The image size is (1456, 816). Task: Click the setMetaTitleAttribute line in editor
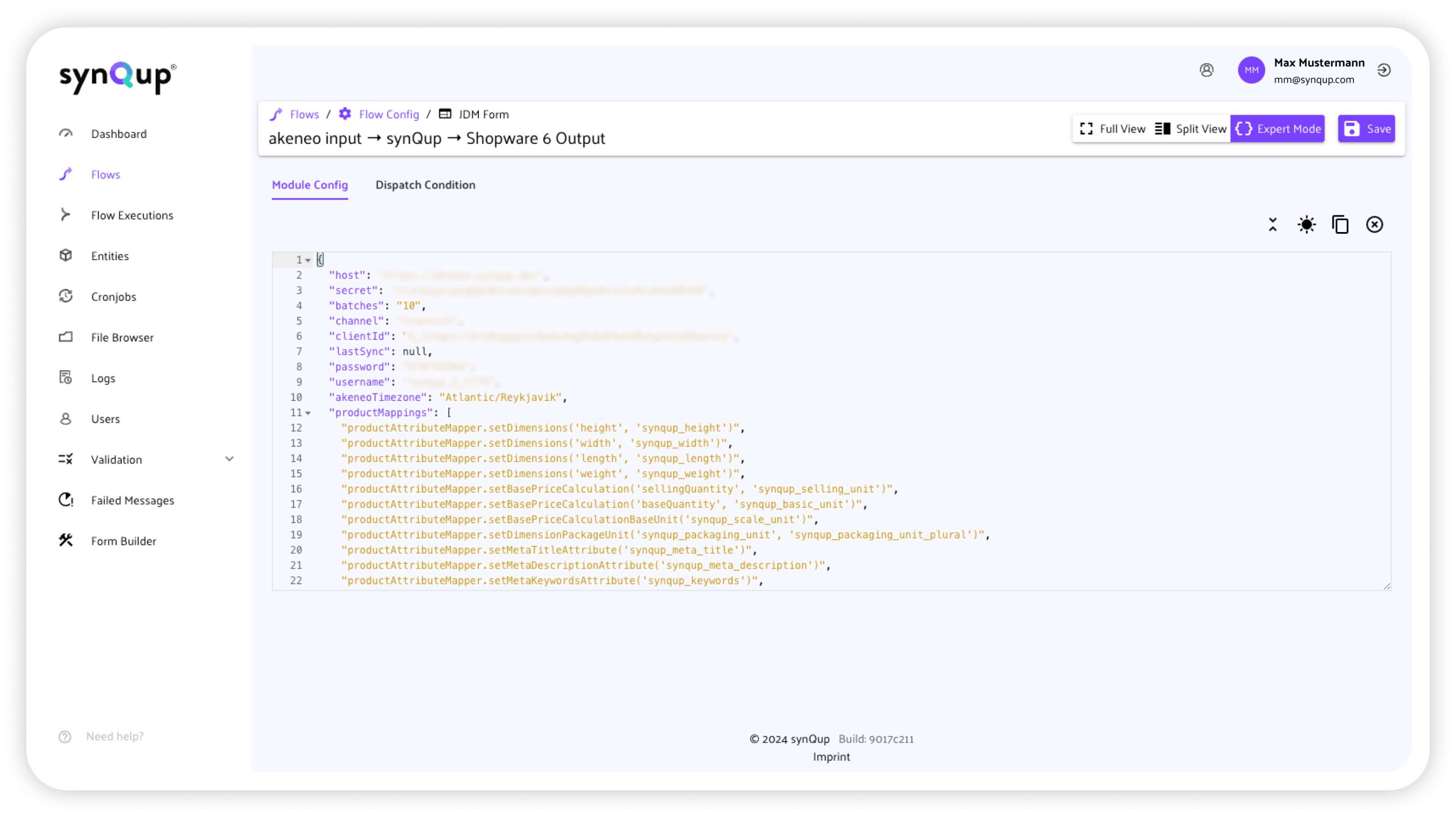click(549, 550)
